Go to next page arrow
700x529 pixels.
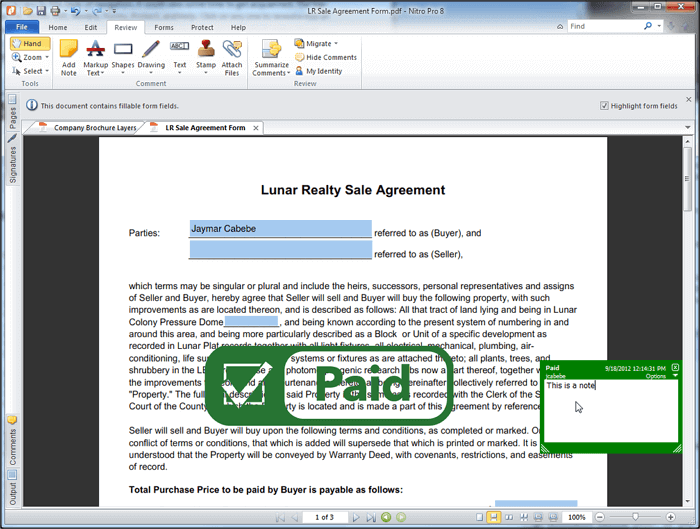click(x=356, y=517)
